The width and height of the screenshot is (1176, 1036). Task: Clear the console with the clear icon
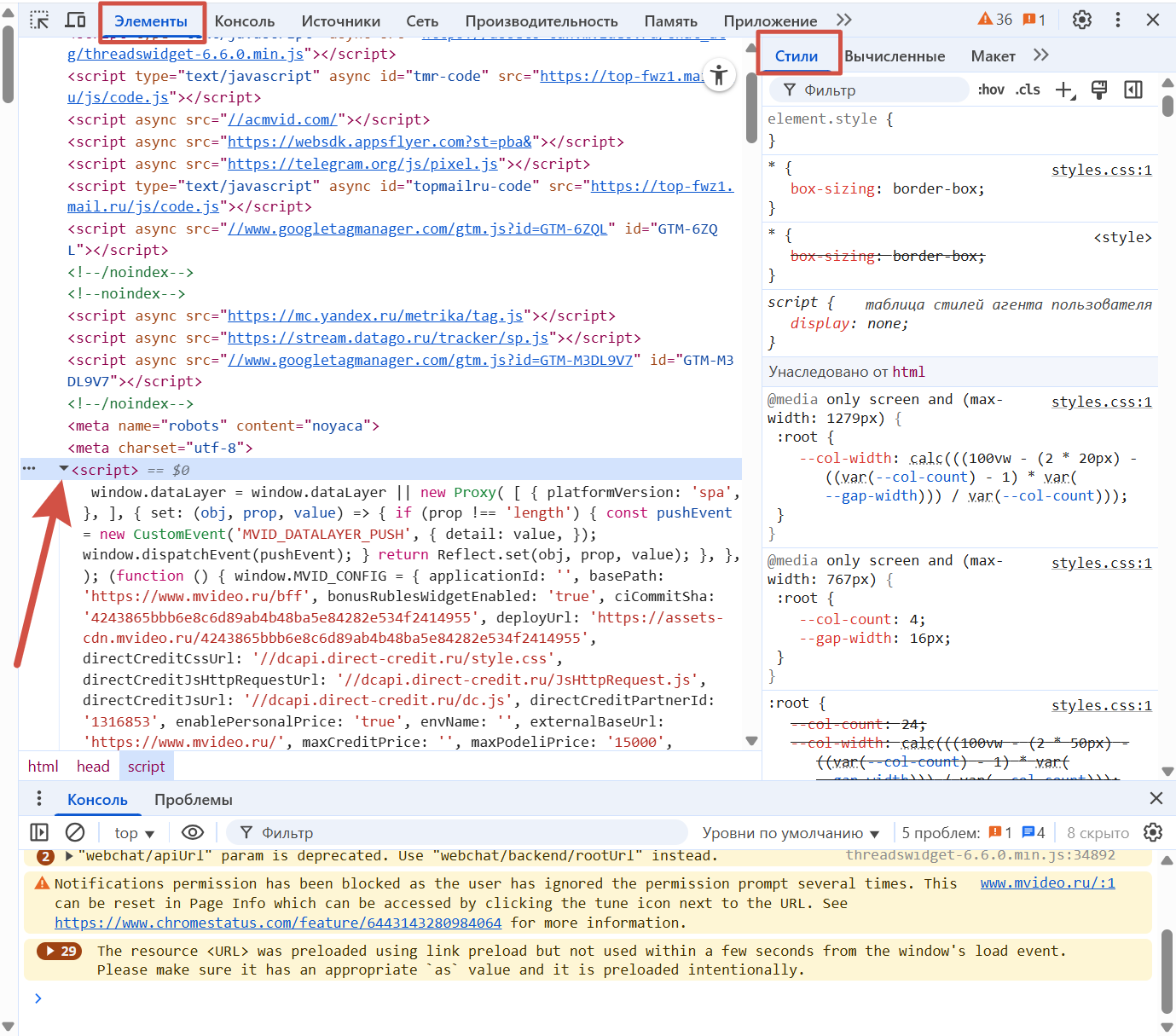(75, 832)
